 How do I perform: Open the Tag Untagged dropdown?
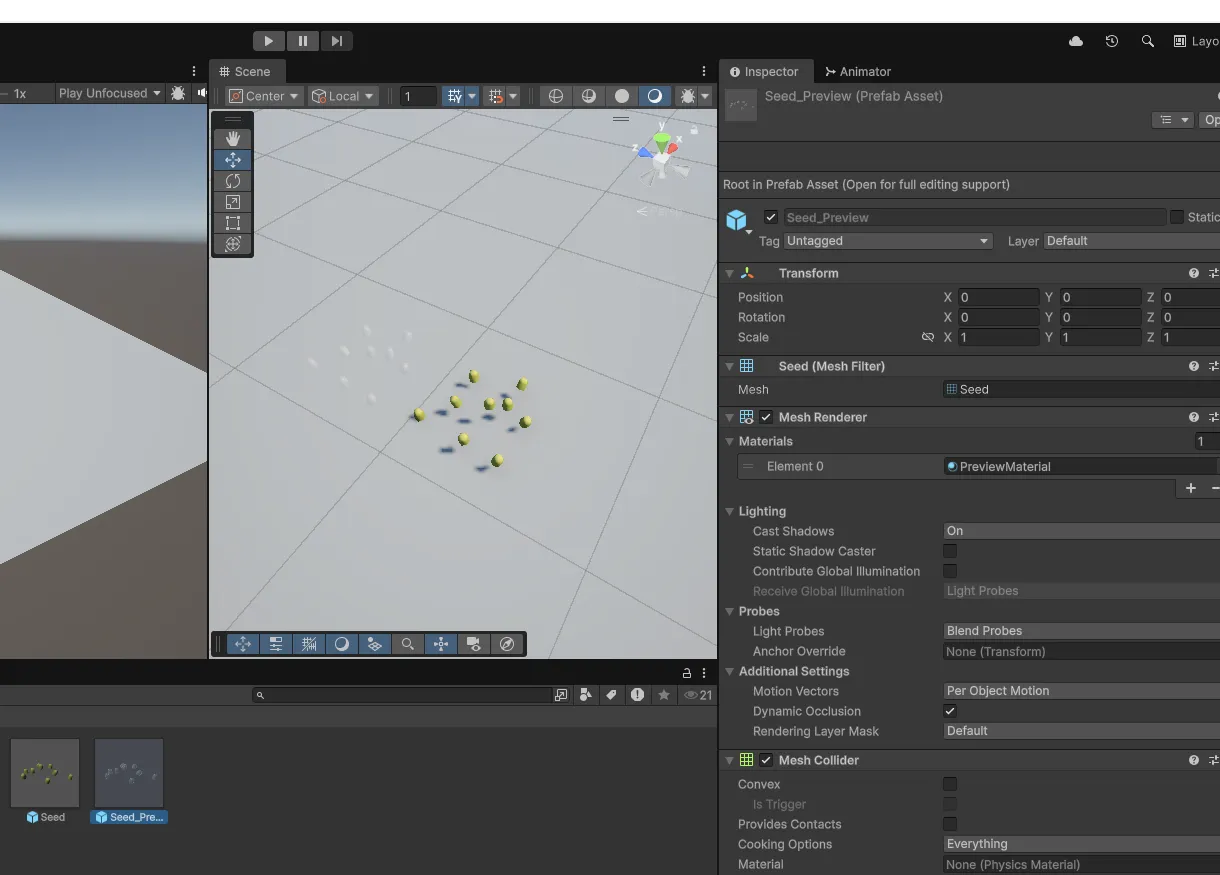[x=888, y=241]
